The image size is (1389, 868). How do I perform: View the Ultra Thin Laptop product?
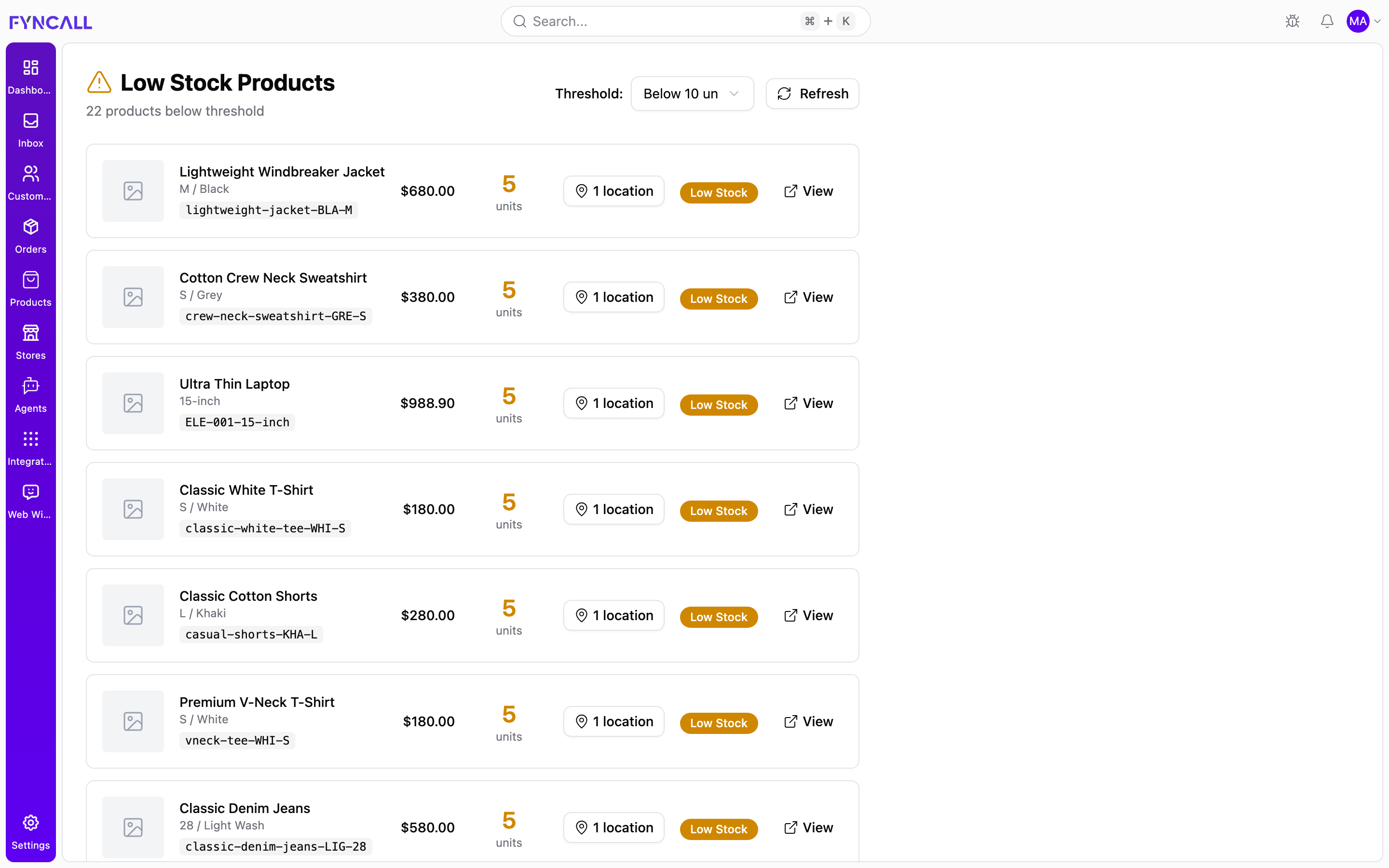click(x=808, y=404)
